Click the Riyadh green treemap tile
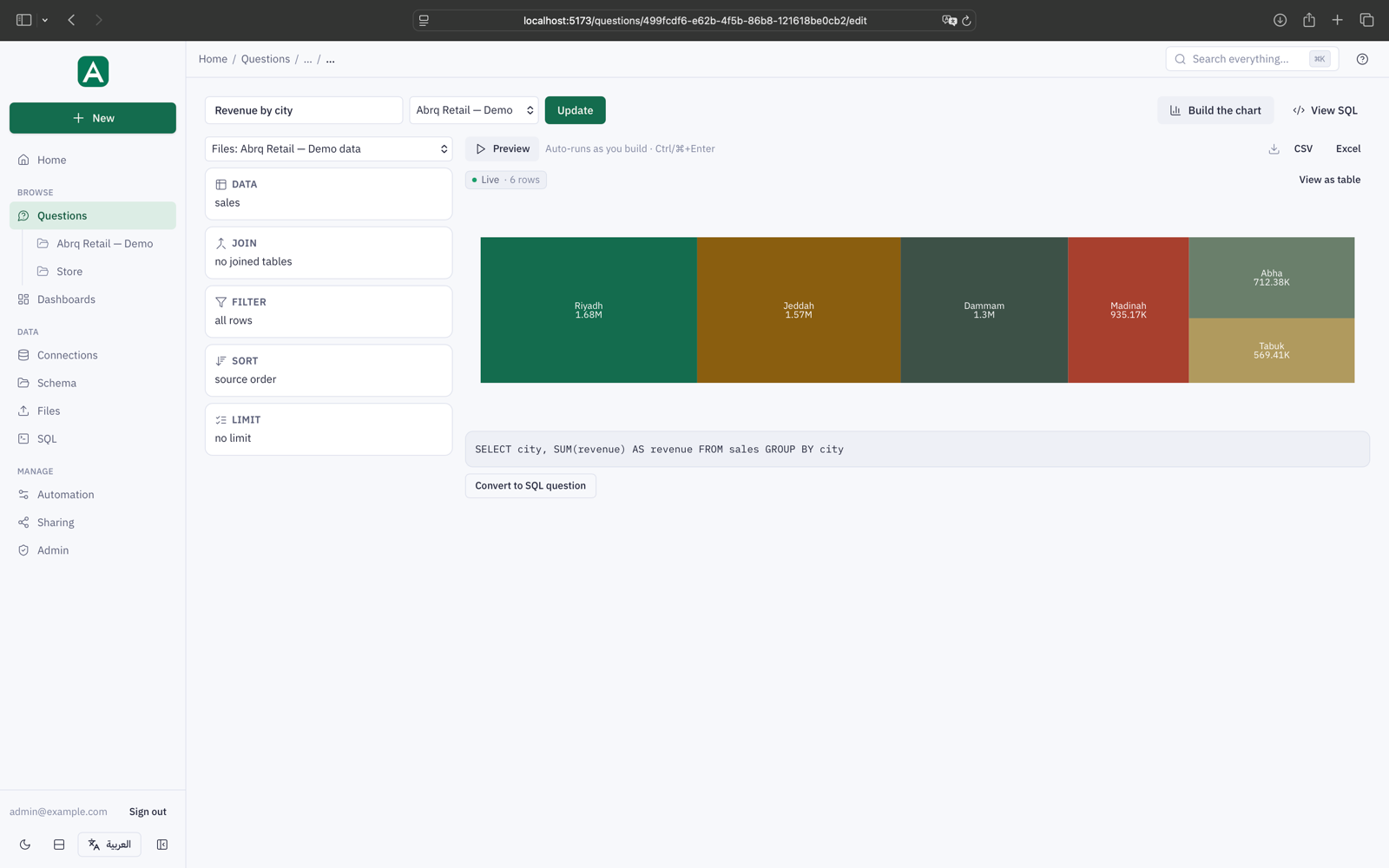The height and width of the screenshot is (868, 1389). [x=589, y=310]
